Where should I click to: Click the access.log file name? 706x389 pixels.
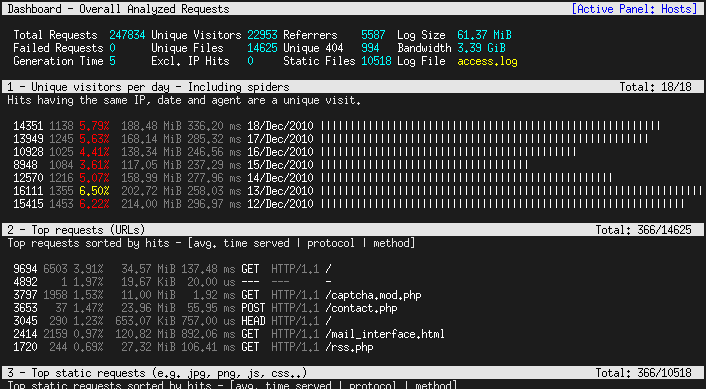click(x=487, y=61)
